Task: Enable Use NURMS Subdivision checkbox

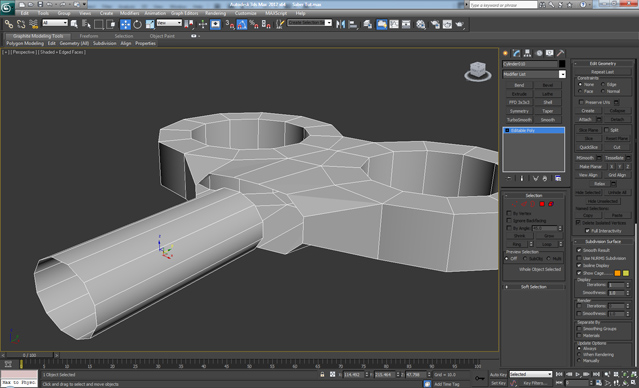Action: [x=579, y=258]
